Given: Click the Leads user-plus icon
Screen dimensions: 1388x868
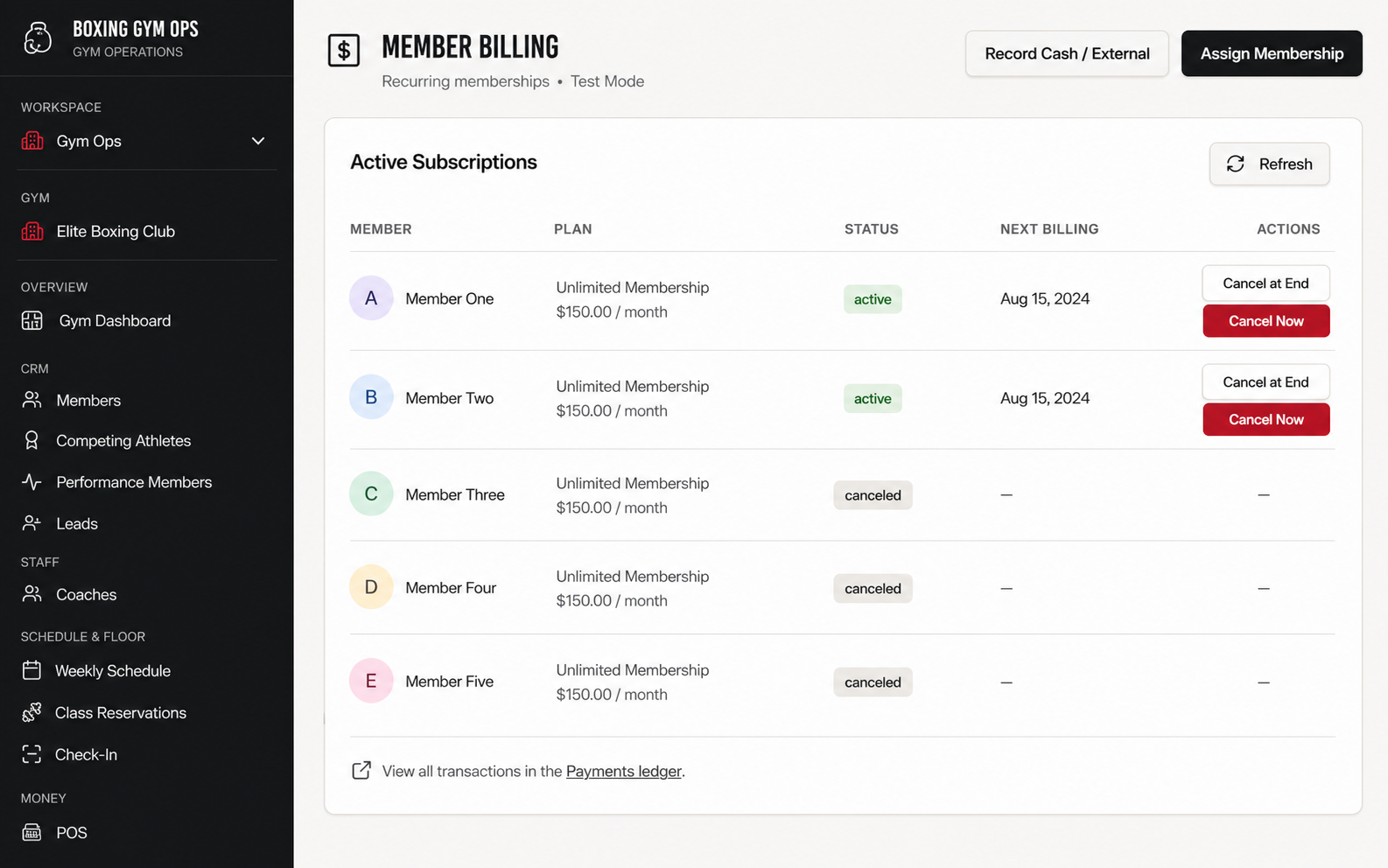Looking at the screenshot, I should coord(32,523).
